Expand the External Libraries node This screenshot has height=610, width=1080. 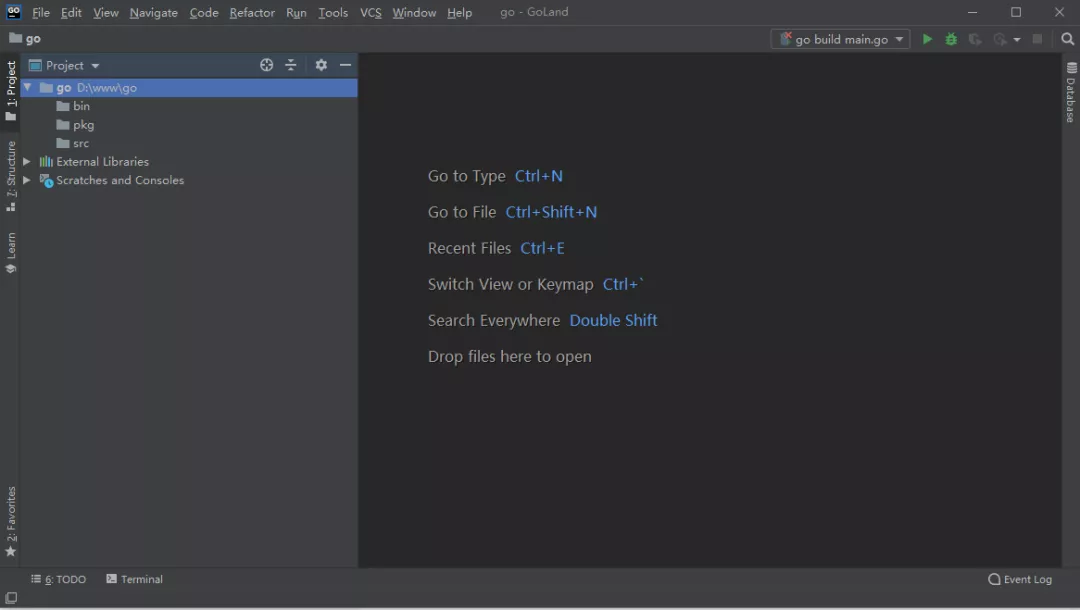(26, 161)
